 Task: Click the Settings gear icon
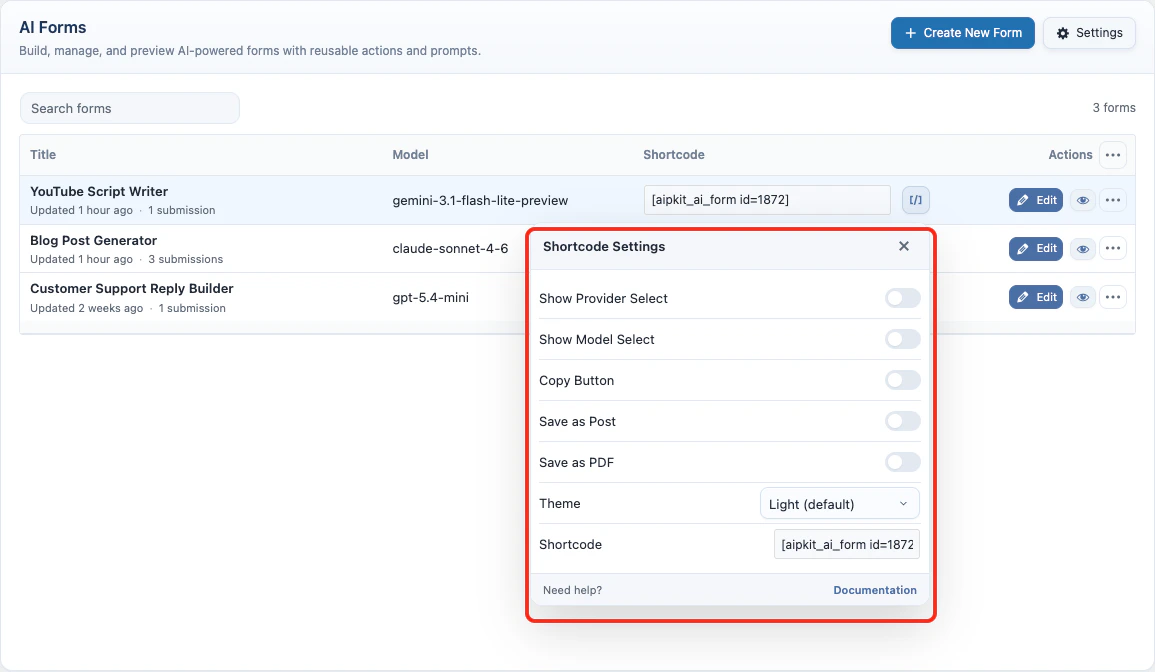pos(1089,33)
